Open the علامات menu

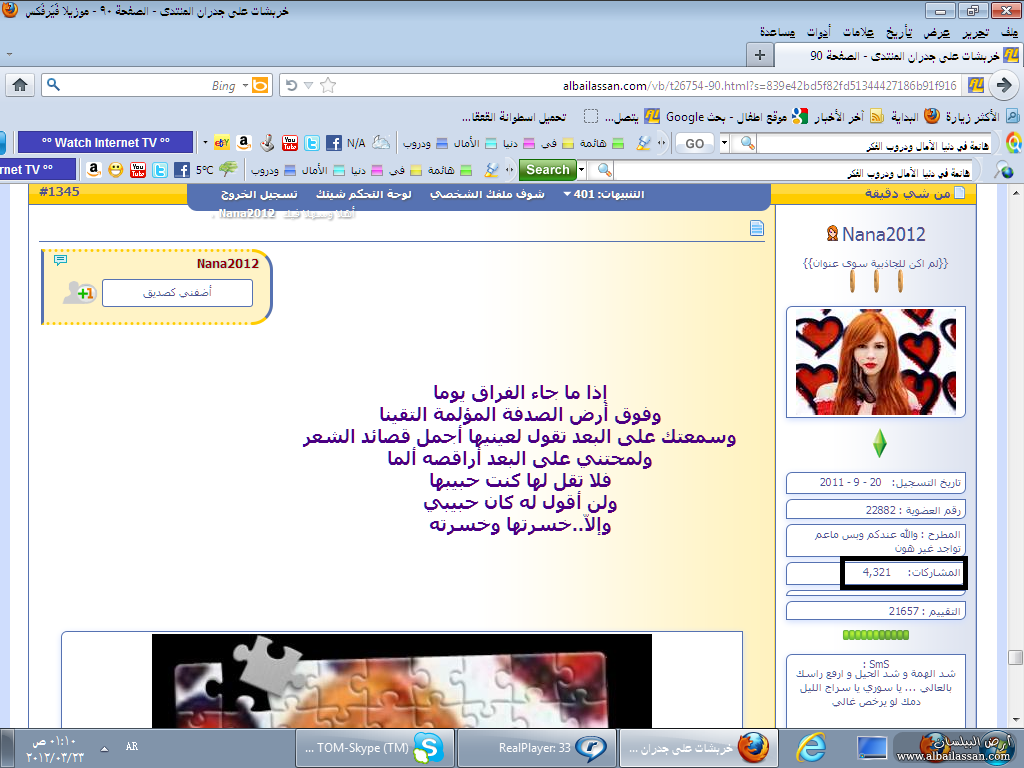(857, 32)
